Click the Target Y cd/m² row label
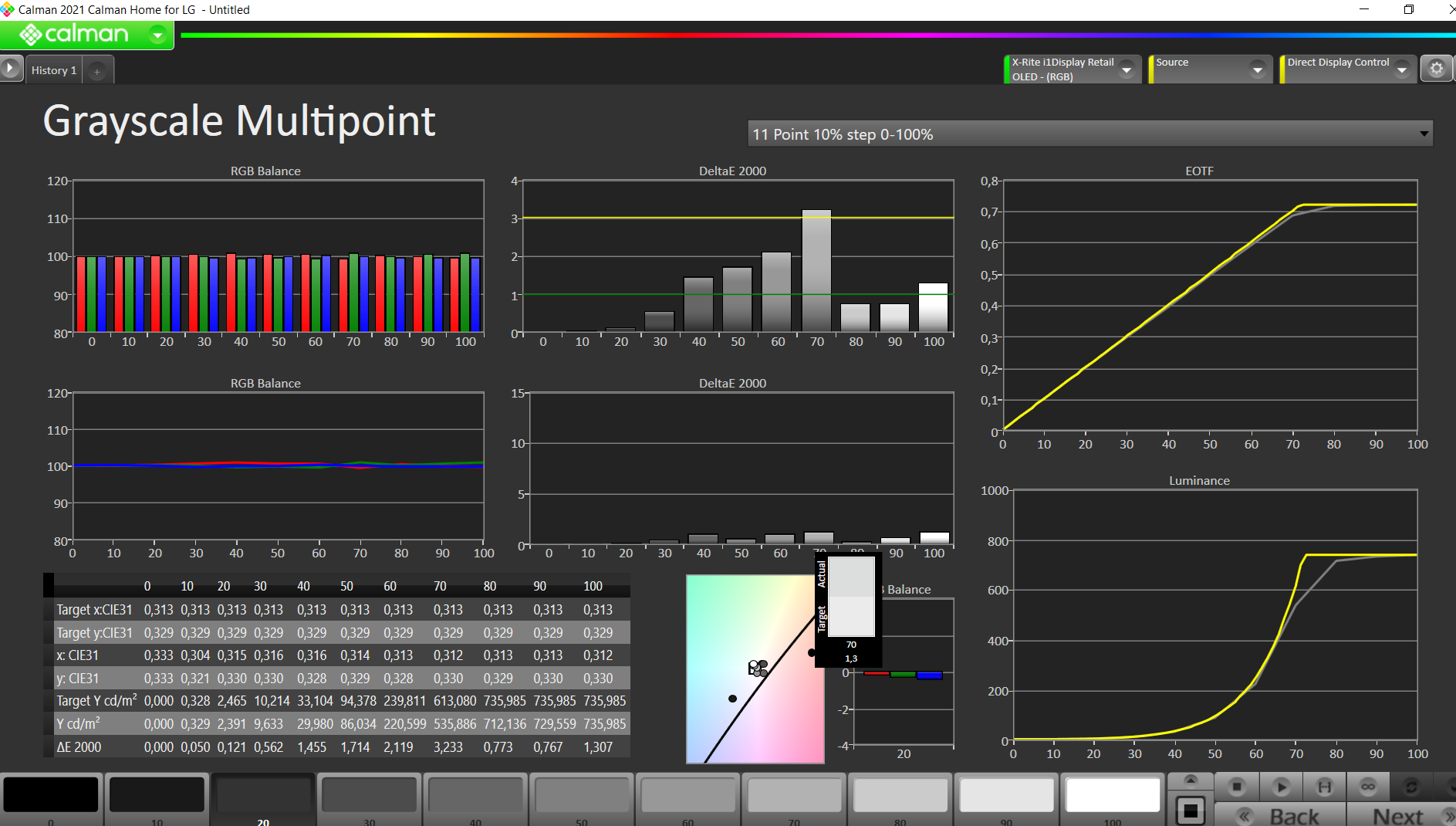Viewport: 1456px width, 826px height. [96, 701]
